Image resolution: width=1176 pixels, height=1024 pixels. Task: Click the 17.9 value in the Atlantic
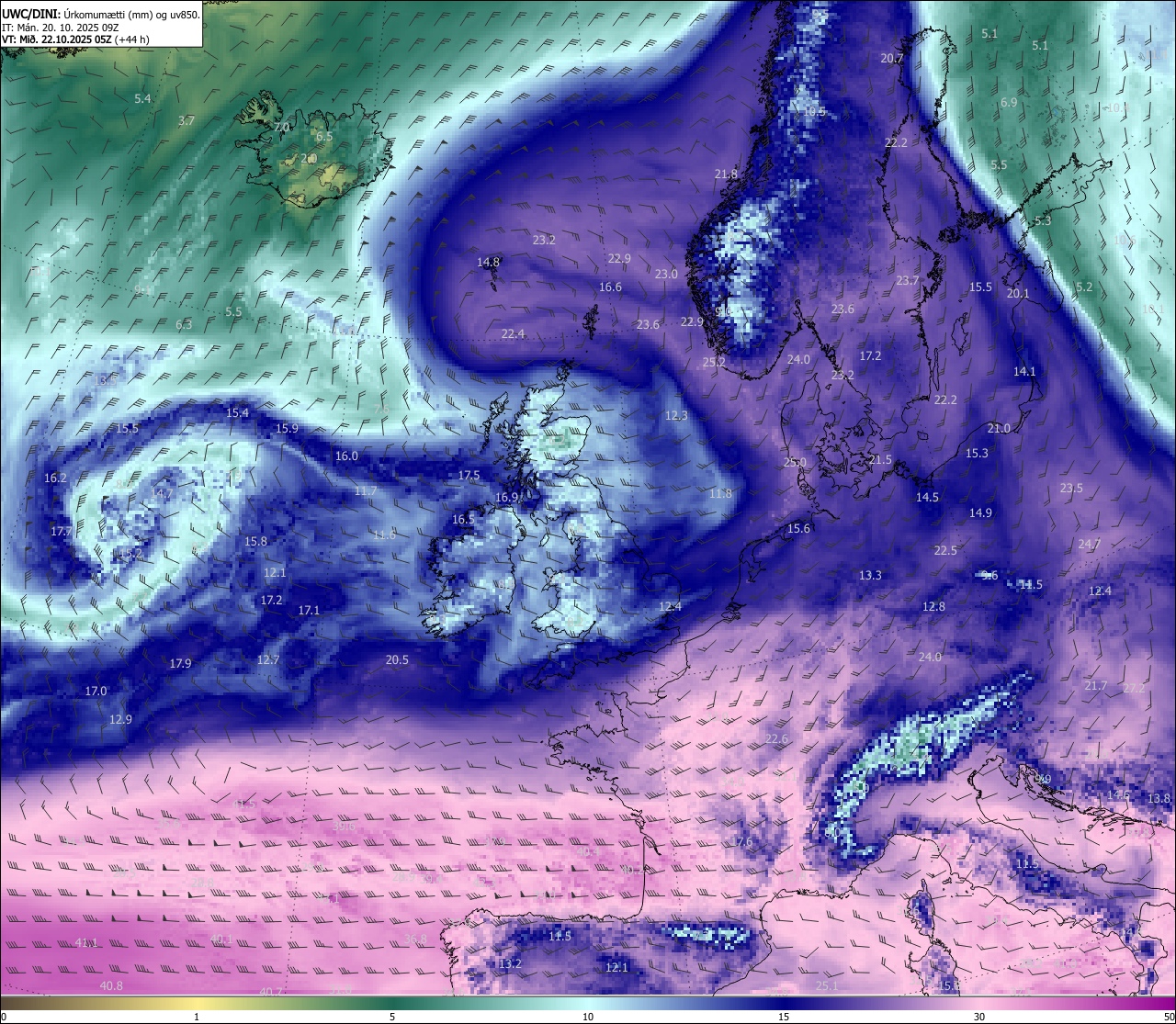pyautogui.click(x=180, y=663)
